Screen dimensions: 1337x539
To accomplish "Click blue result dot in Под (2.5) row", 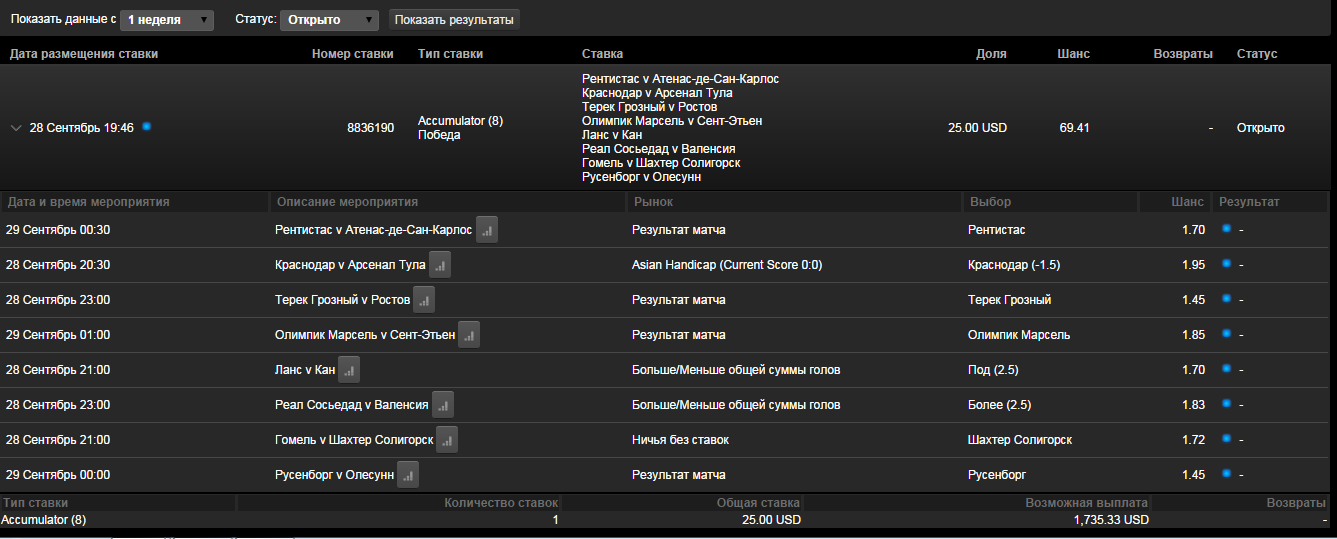I will click(1226, 369).
